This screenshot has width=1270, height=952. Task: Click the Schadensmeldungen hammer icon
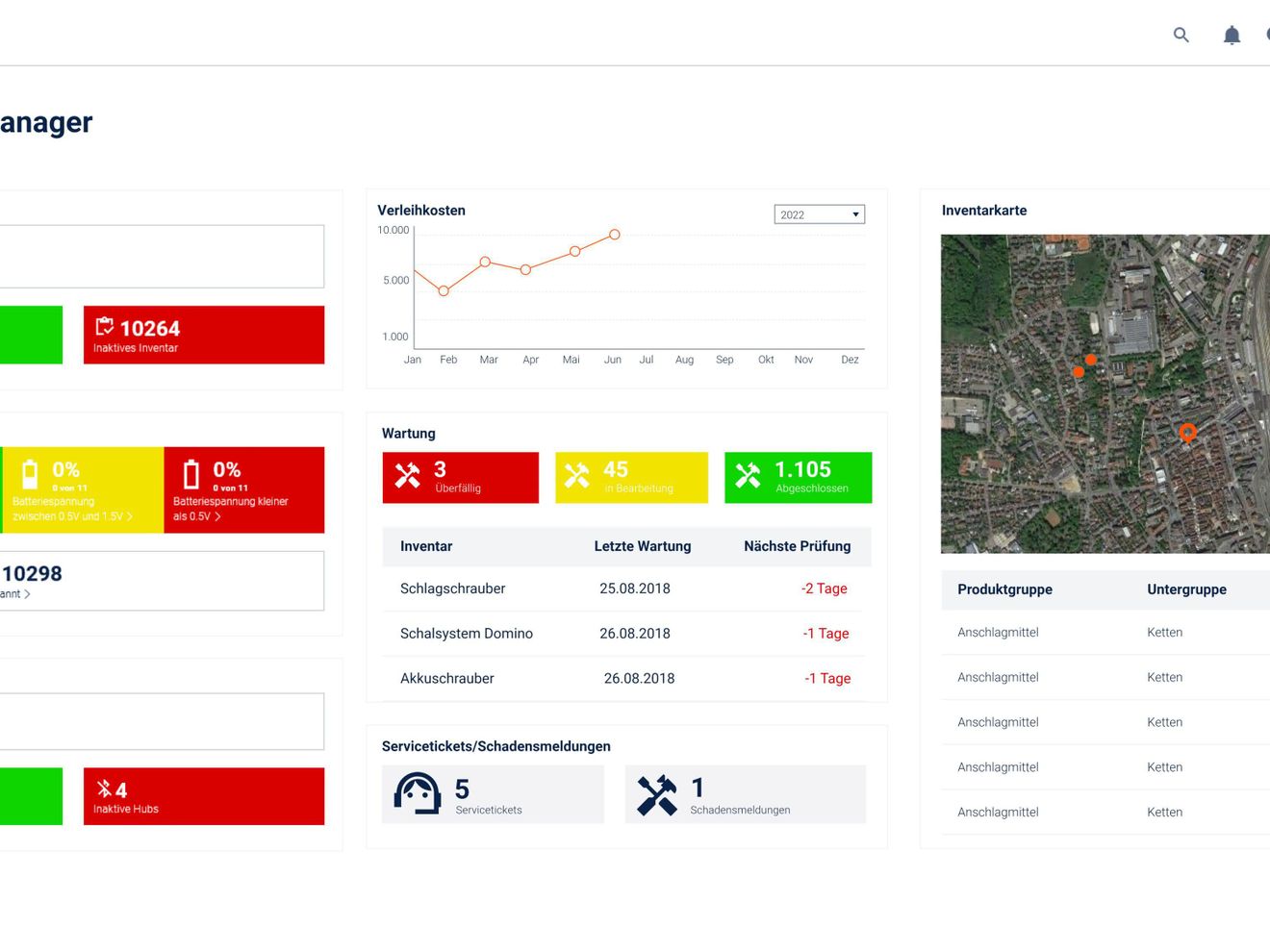657,795
